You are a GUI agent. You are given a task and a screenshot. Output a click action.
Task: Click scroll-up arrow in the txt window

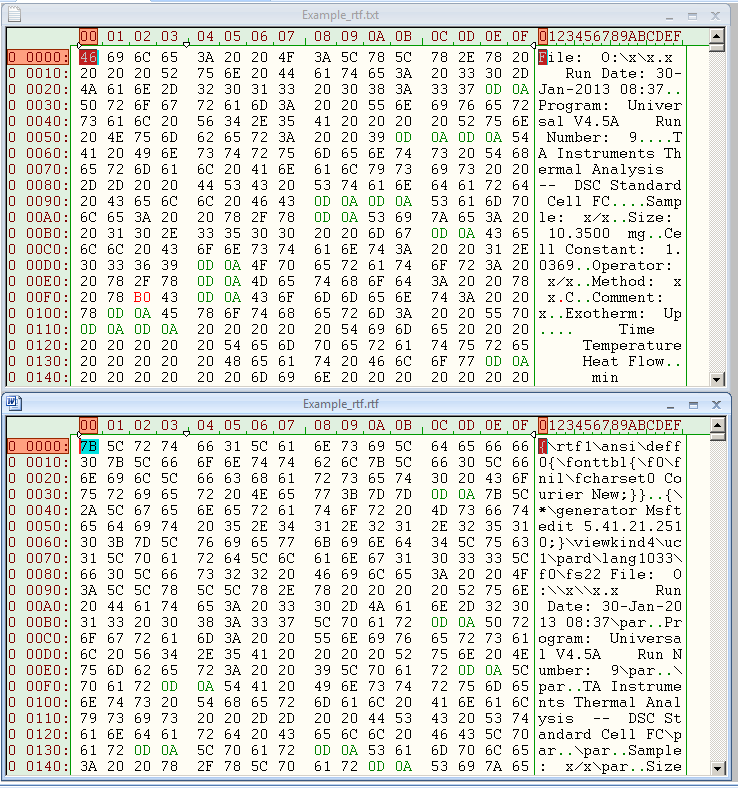(x=716, y=34)
